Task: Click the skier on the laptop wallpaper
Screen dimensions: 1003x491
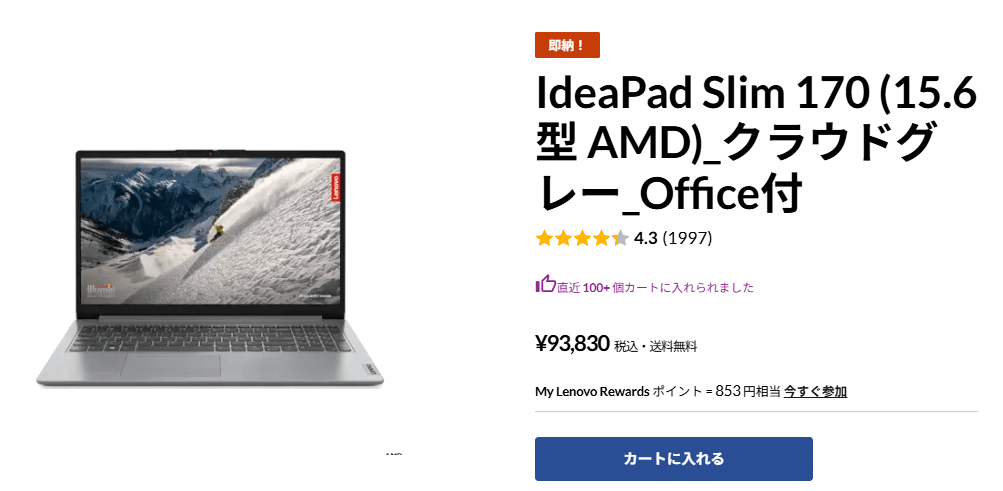Action: pos(219,231)
